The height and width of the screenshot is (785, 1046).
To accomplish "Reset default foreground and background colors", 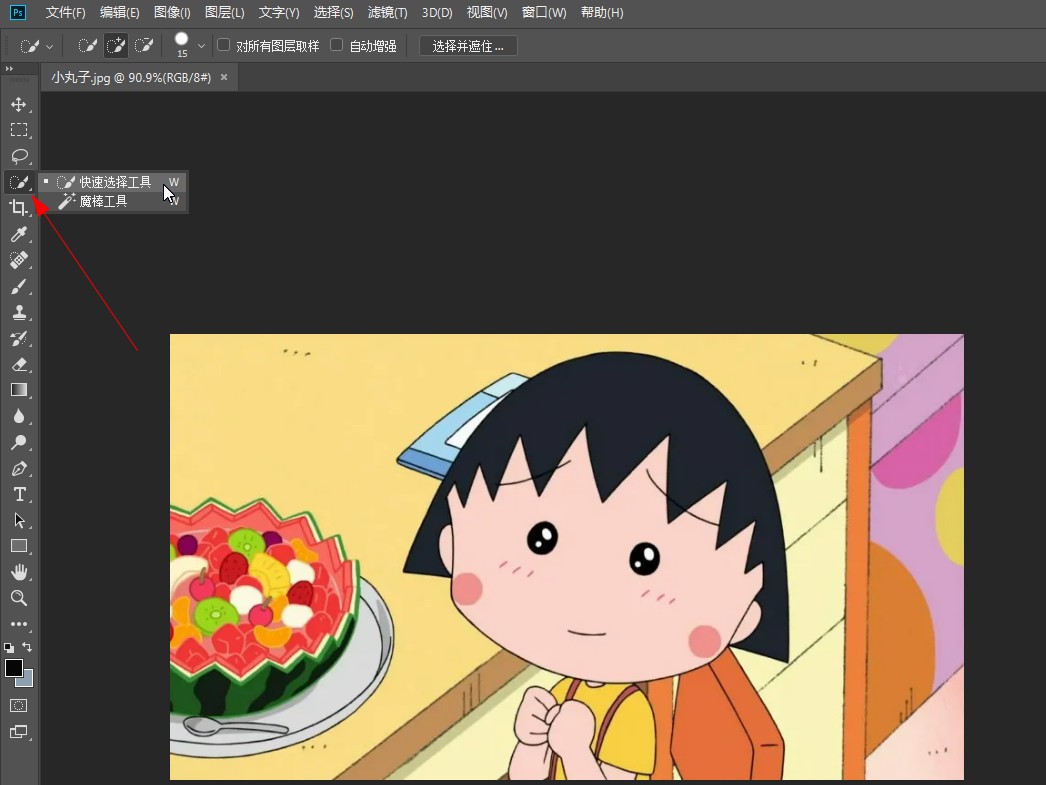I will pos(9,648).
